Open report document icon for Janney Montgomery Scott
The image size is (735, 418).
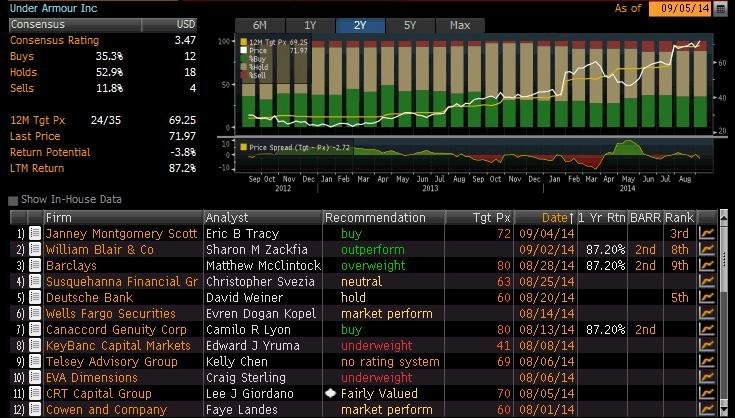point(35,233)
